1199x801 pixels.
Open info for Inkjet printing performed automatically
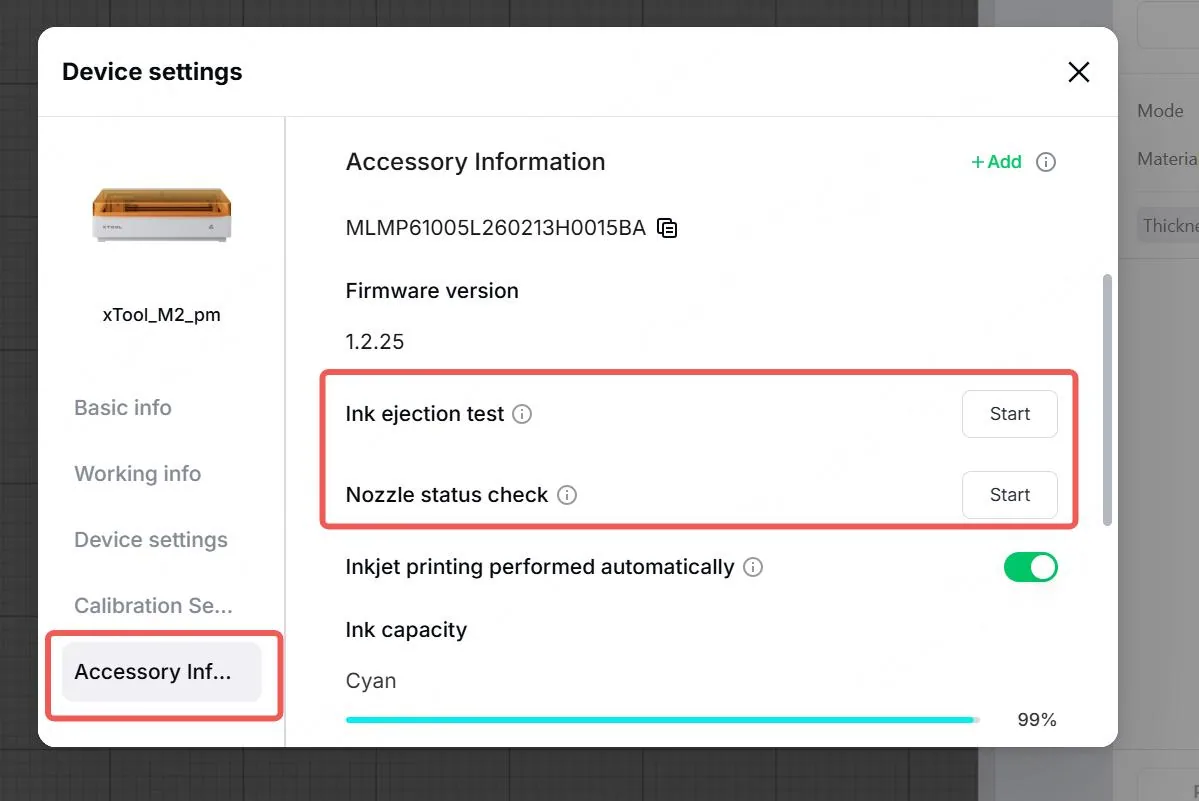point(753,567)
